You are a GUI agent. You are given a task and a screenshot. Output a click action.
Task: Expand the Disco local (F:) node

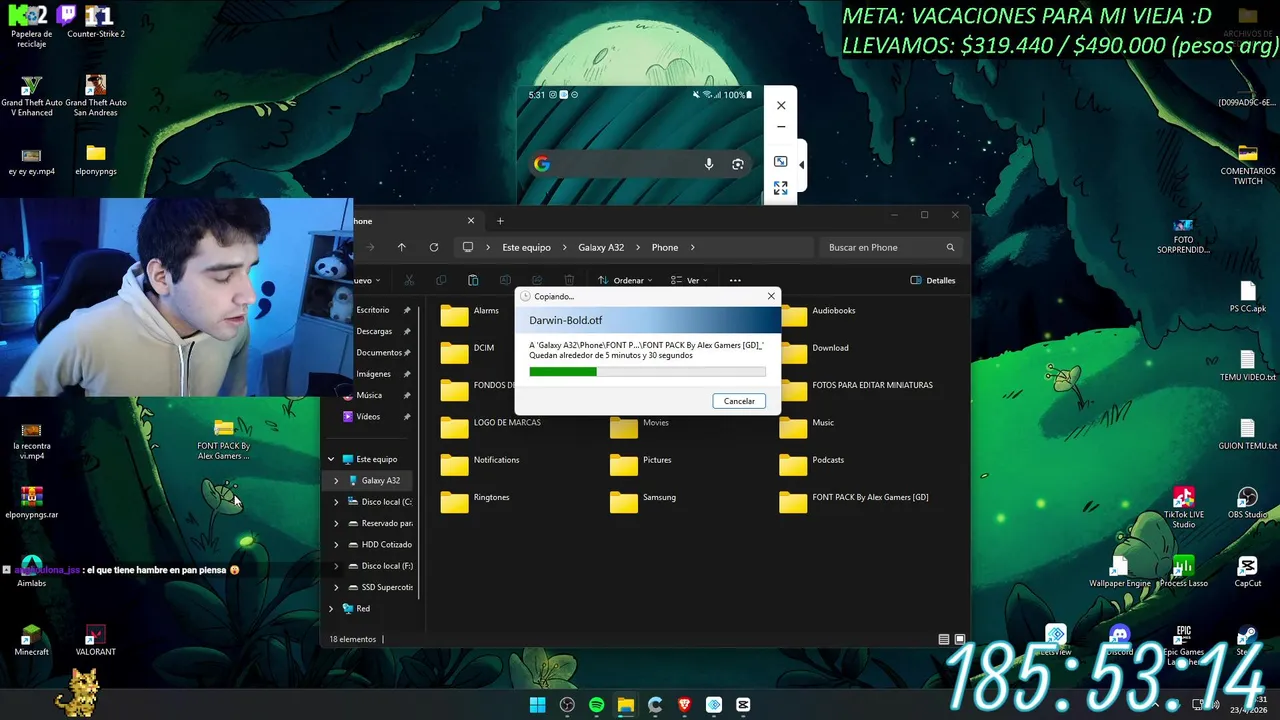336,566
